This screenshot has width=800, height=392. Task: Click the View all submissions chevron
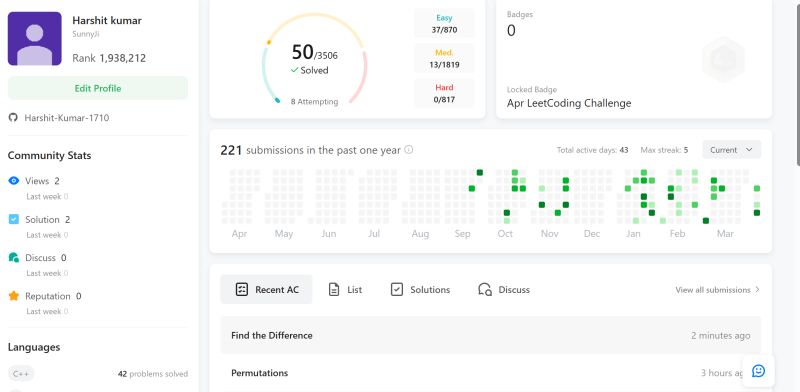click(x=757, y=289)
